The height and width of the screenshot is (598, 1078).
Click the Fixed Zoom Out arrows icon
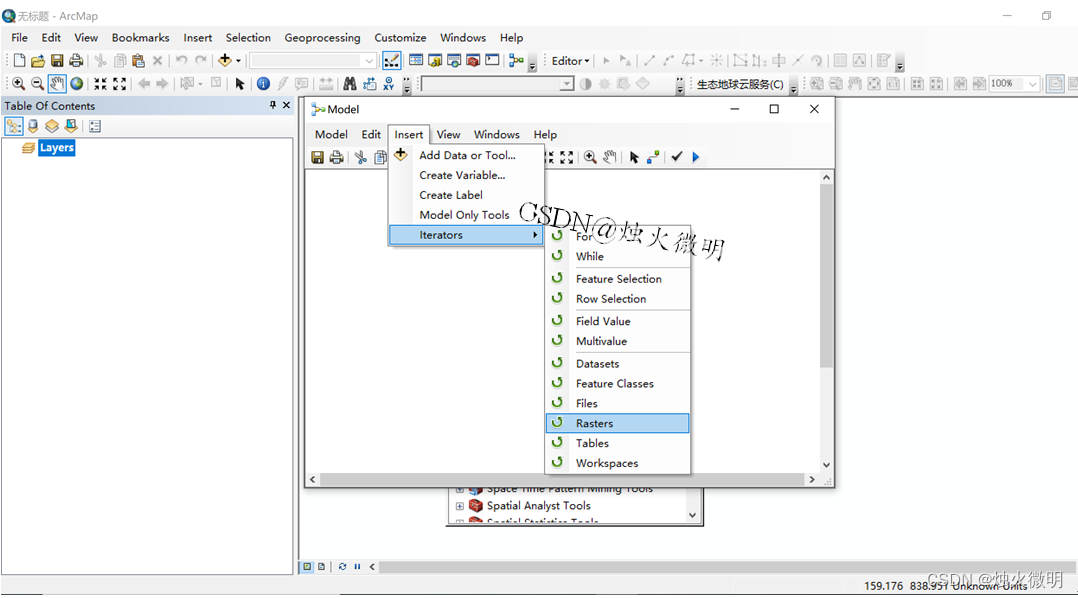[120, 84]
